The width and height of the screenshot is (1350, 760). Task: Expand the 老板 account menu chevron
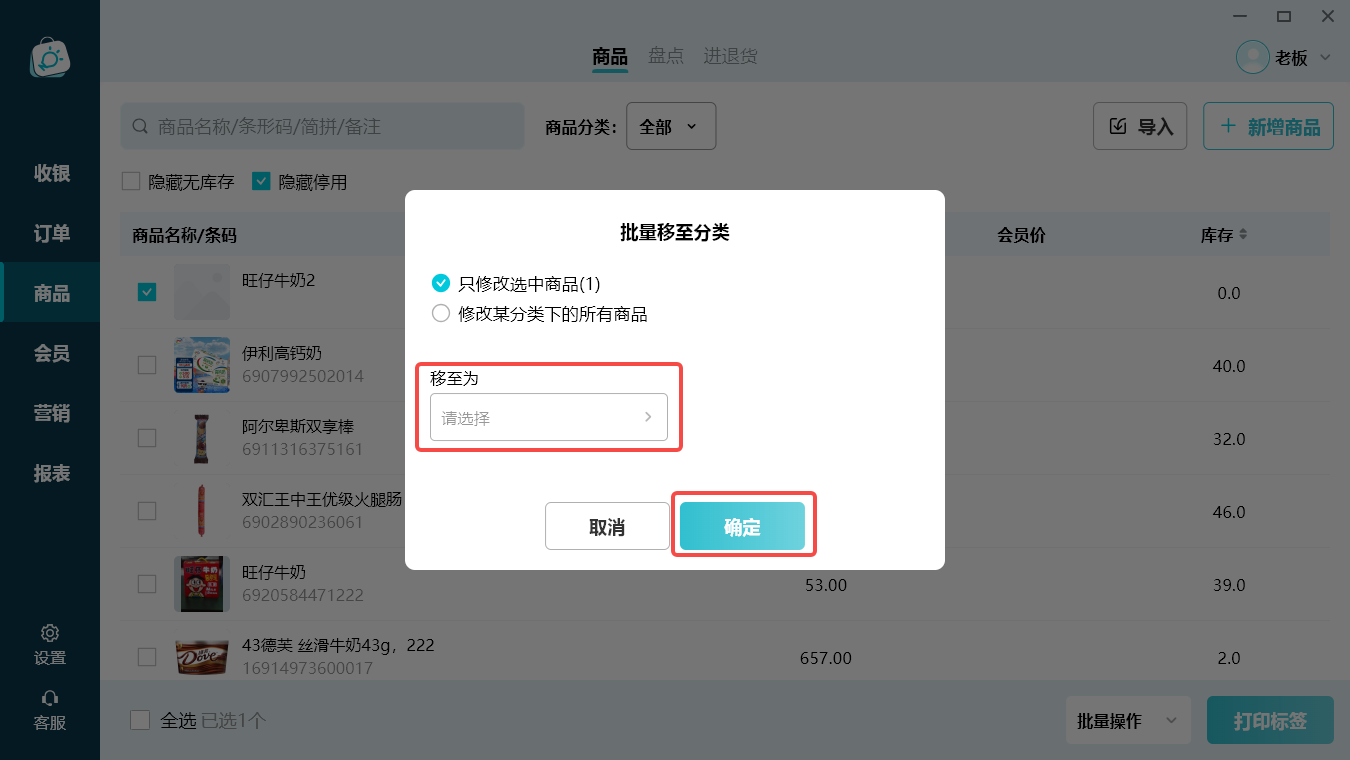(1325, 57)
